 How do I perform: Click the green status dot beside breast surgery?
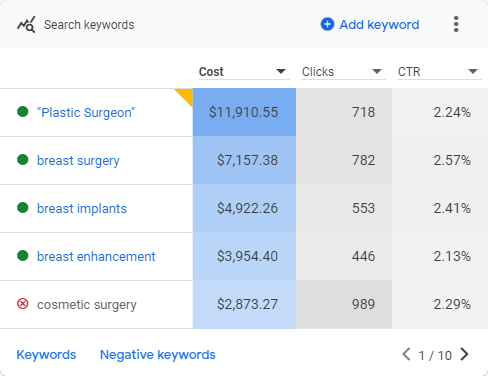(23, 160)
